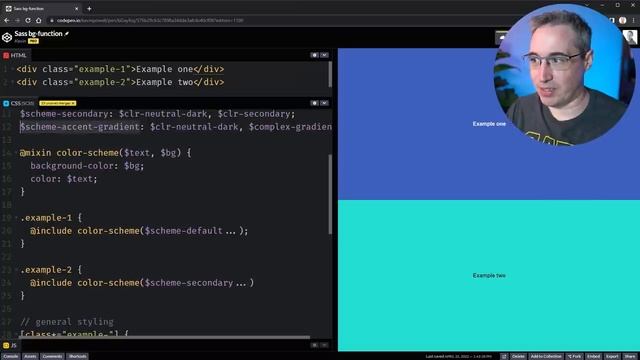Click Add to Collection button
This screenshot has width=640, height=360.
coord(546,356)
